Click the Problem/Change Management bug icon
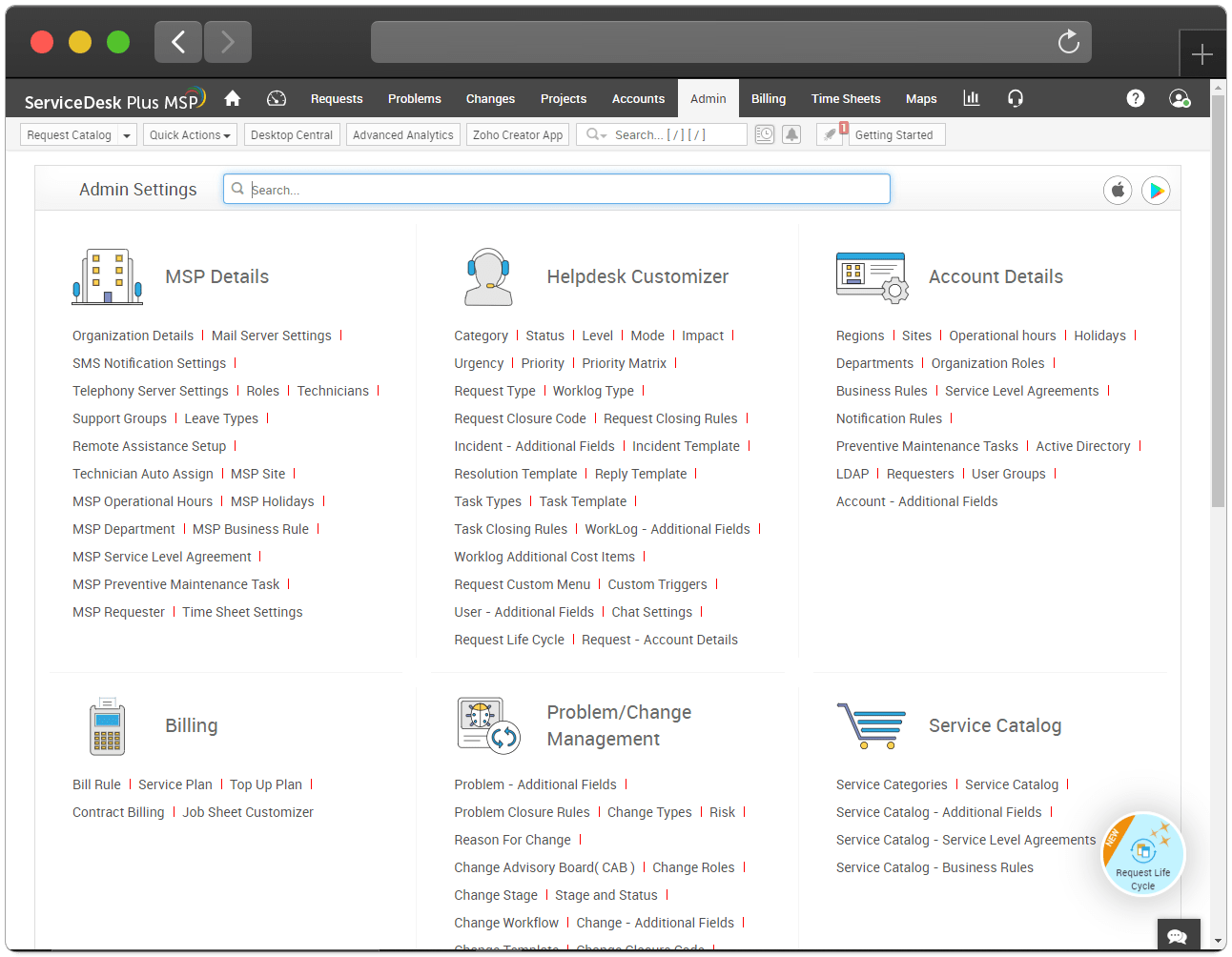This screenshot has width=1232, height=957. pyautogui.click(x=488, y=725)
